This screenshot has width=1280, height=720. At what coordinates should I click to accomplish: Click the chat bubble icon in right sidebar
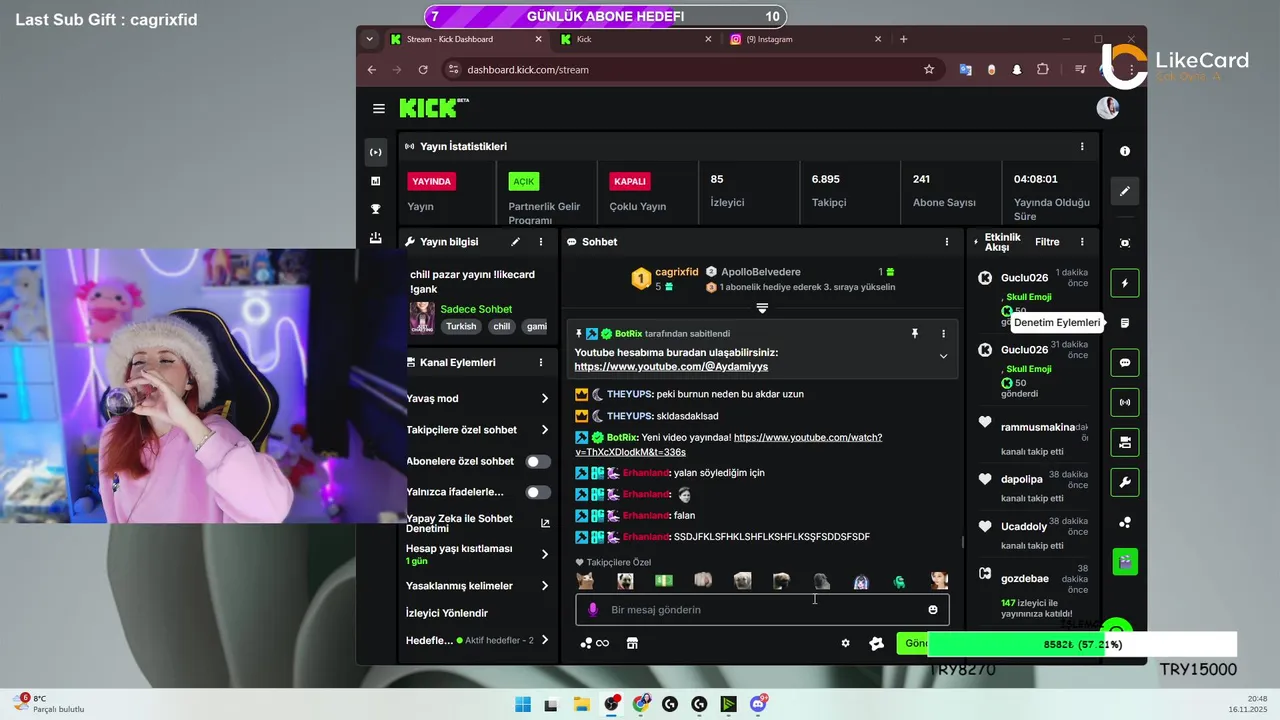tap(1125, 363)
